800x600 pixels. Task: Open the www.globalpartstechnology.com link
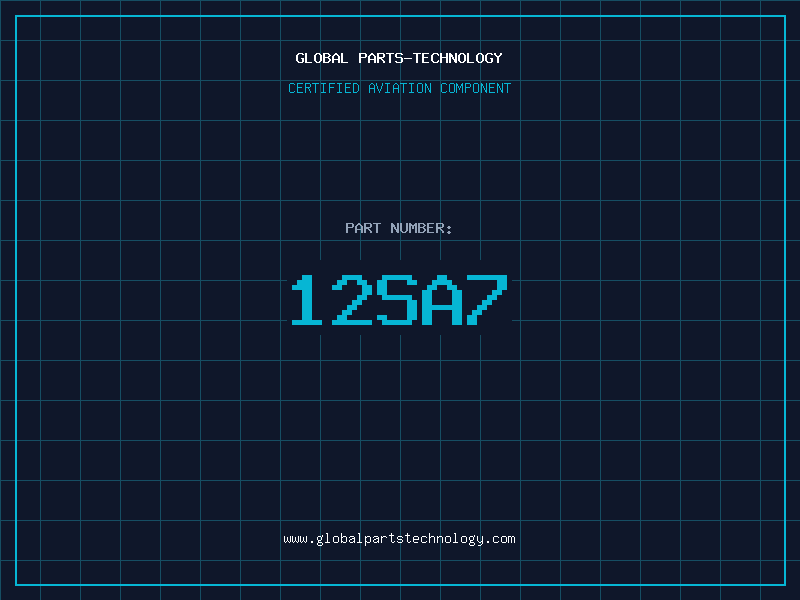[399, 539]
